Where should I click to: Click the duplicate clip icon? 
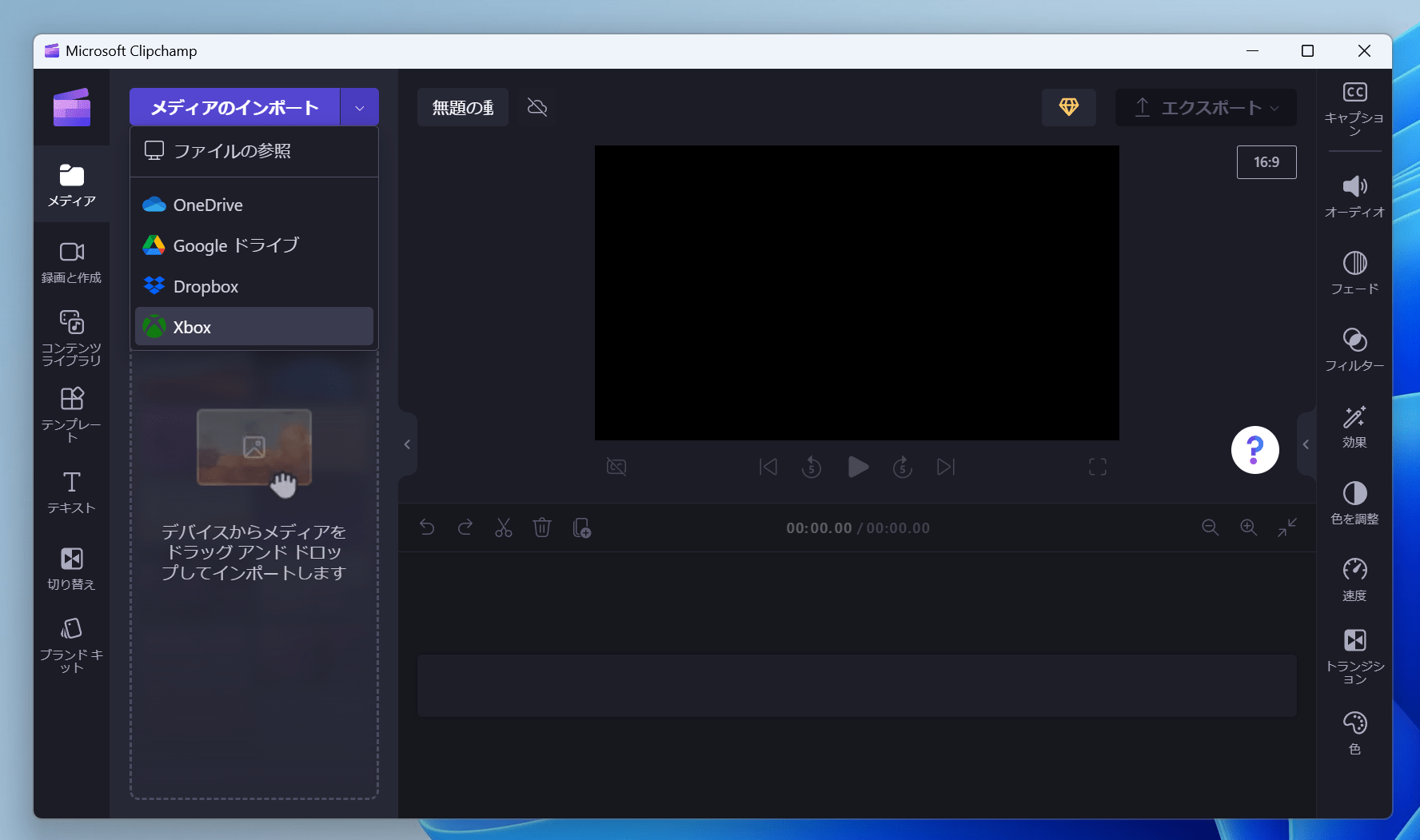tap(582, 527)
